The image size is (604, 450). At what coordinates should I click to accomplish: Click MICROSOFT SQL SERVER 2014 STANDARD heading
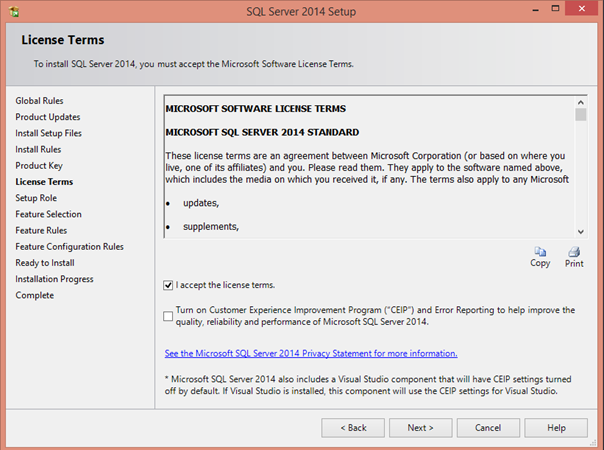[x=262, y=133]
